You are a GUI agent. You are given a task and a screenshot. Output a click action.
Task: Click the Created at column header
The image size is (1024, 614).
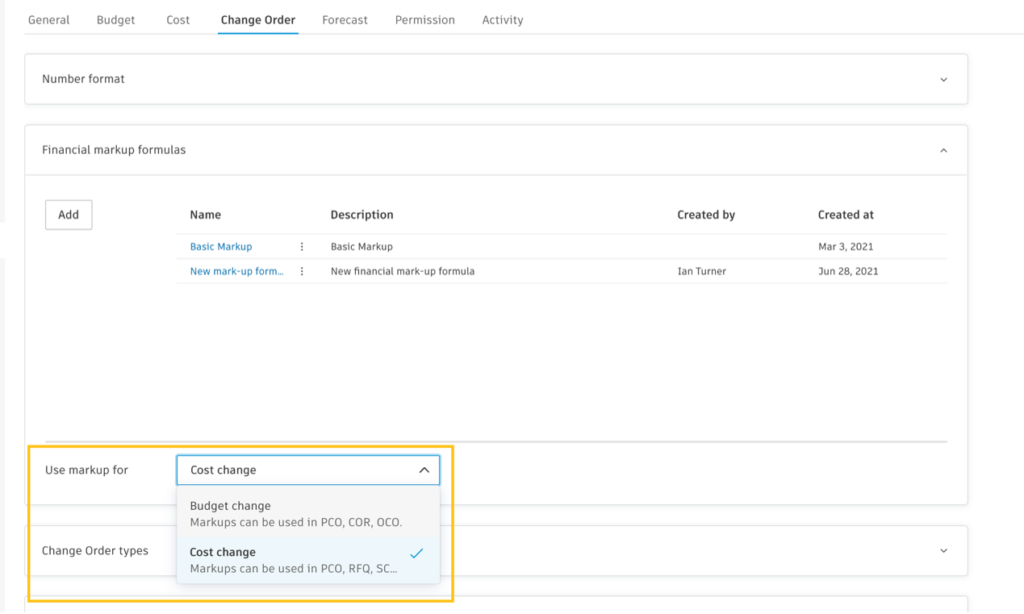click(846, 214)
